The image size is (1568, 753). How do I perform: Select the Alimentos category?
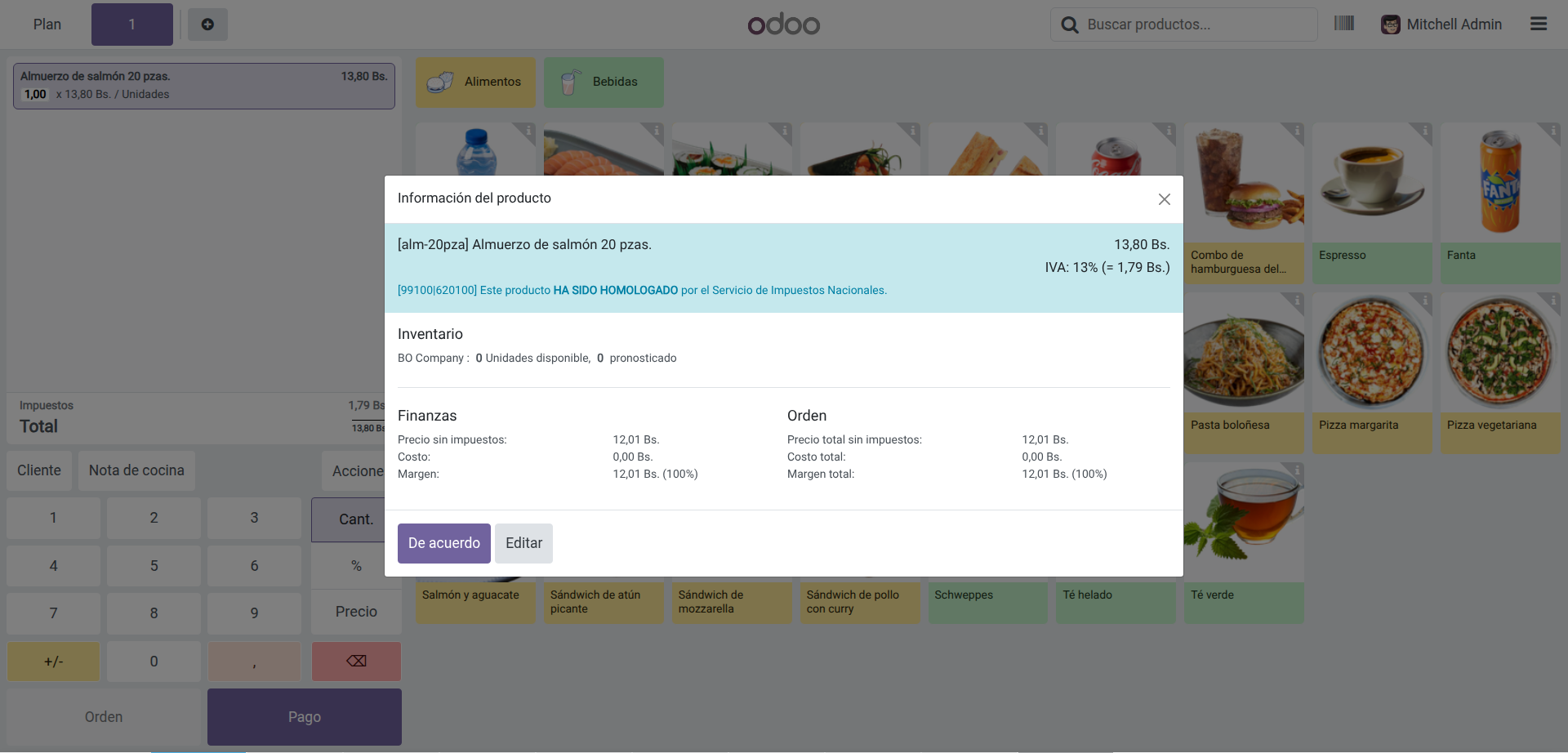(475, 82)
